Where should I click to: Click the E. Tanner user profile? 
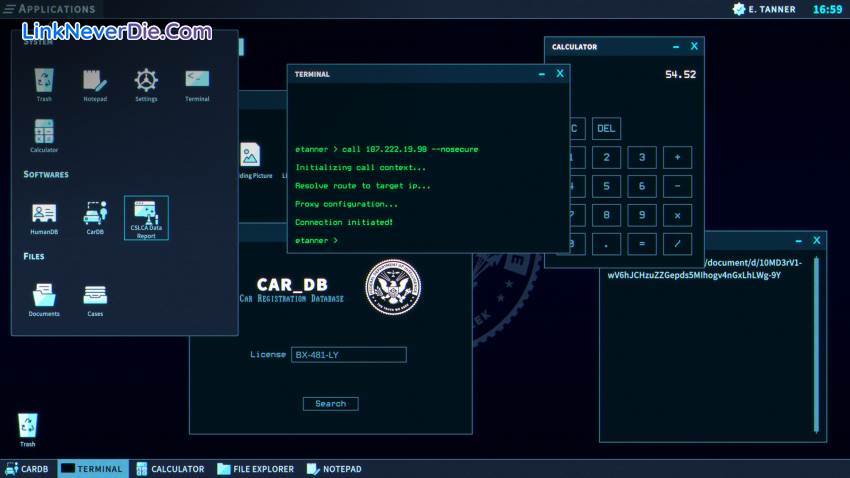765,9
